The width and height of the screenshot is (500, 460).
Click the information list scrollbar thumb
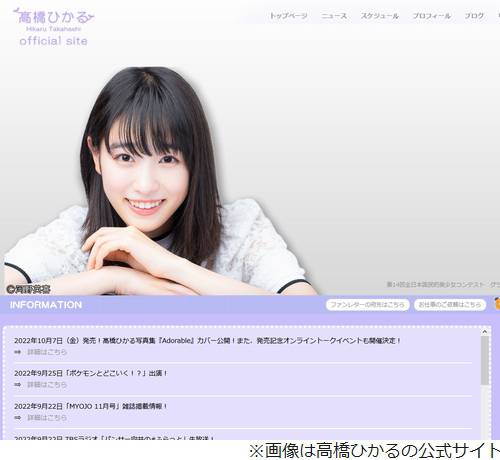485,361
